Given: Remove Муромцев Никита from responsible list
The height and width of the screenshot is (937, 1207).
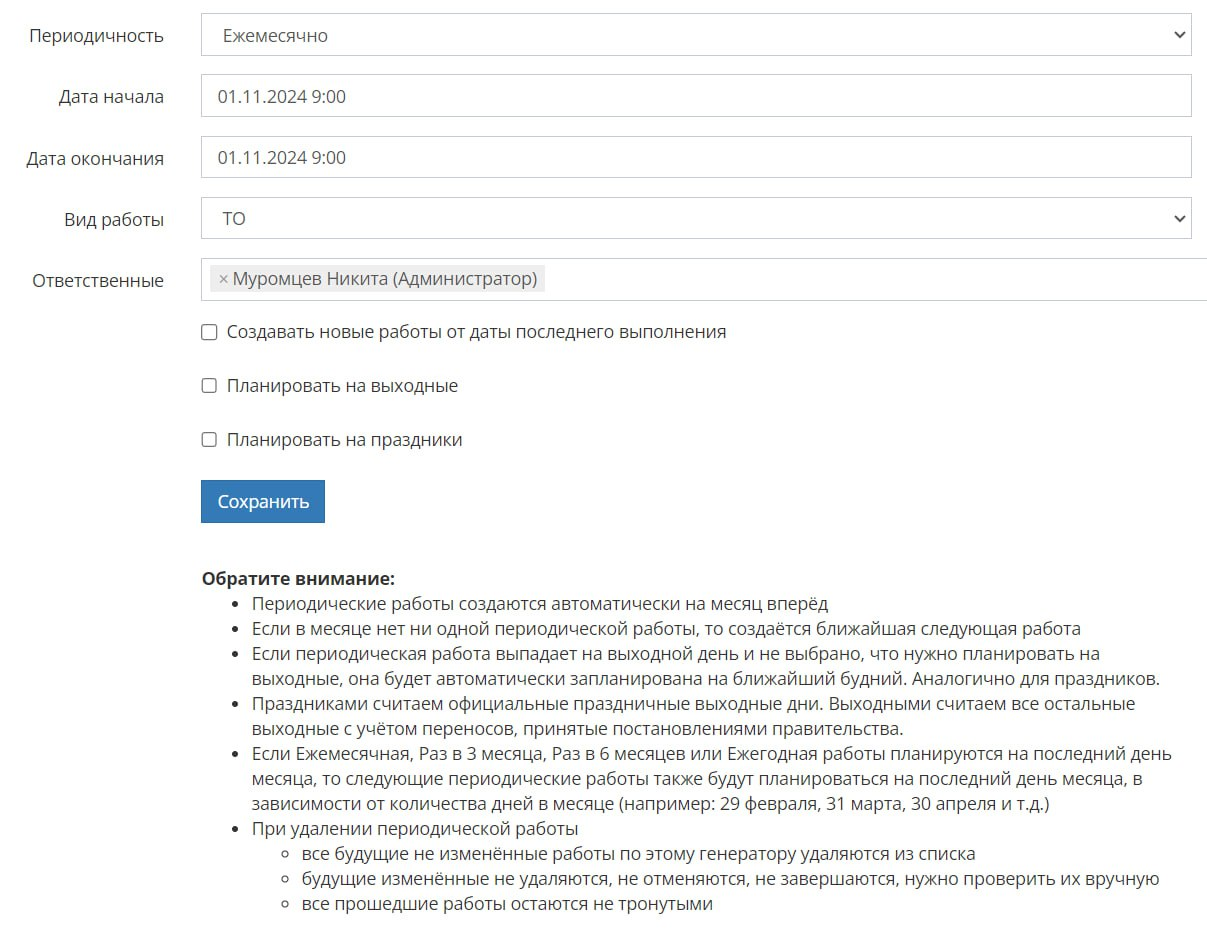Looking at the screenshot, I should click(223, 279).
